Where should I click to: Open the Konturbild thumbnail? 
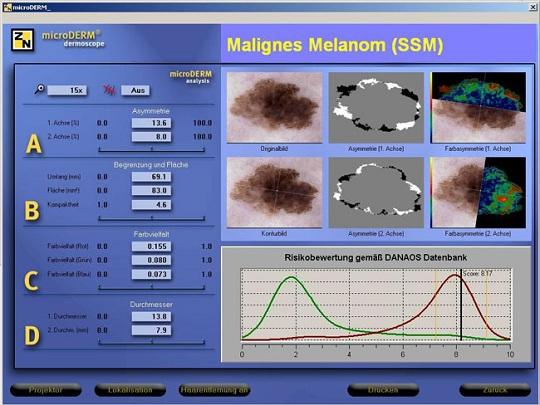[274, 193]
